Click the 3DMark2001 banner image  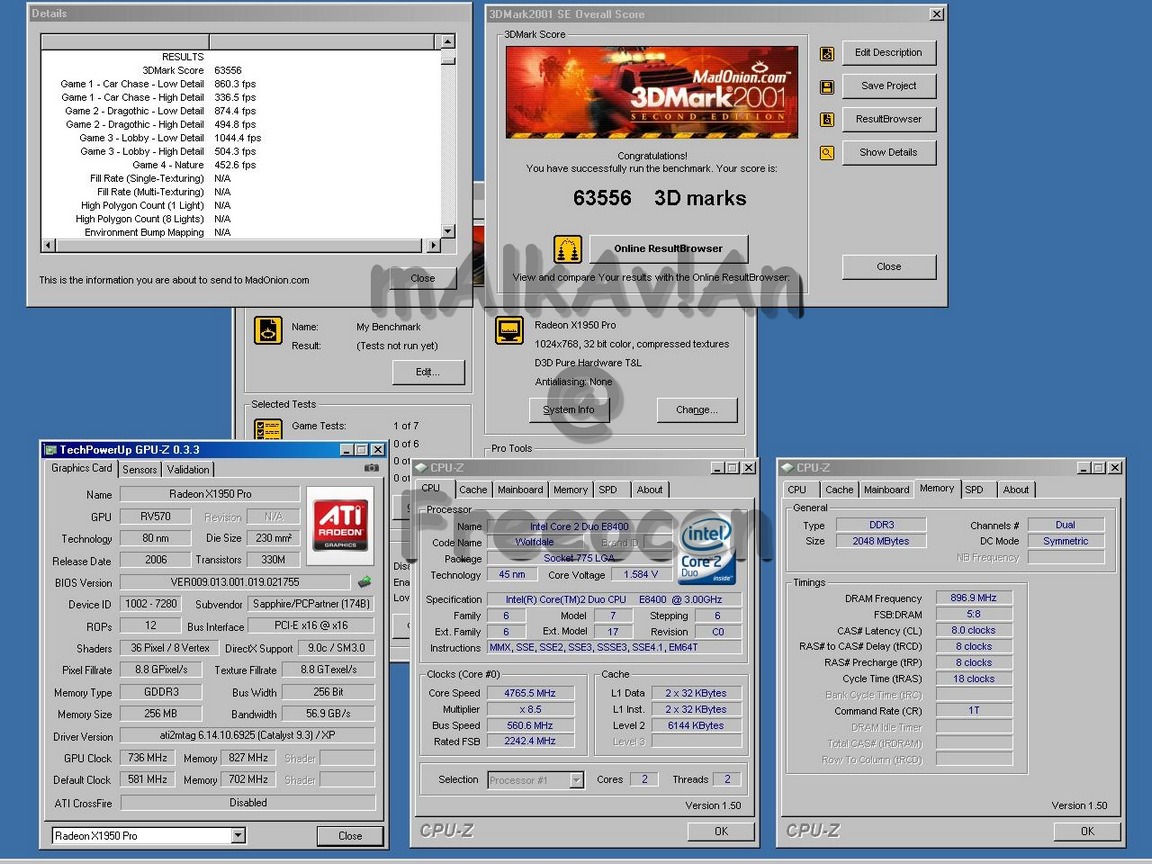pos(652,93)
